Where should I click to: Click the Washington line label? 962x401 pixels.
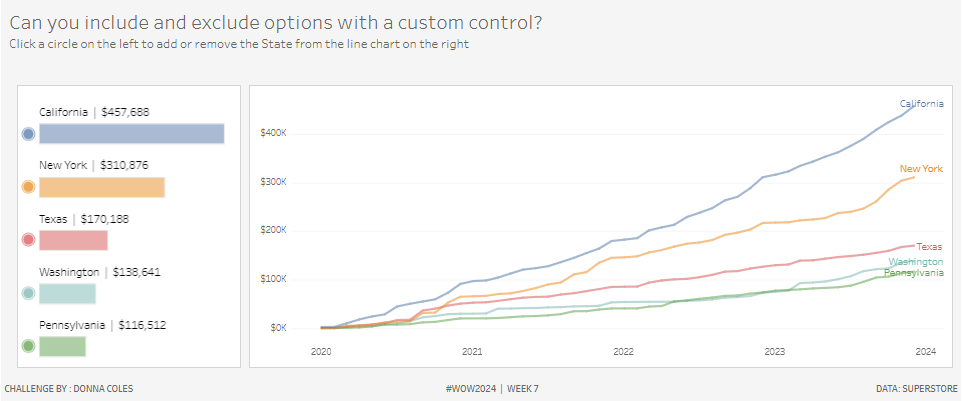point(915,262)
